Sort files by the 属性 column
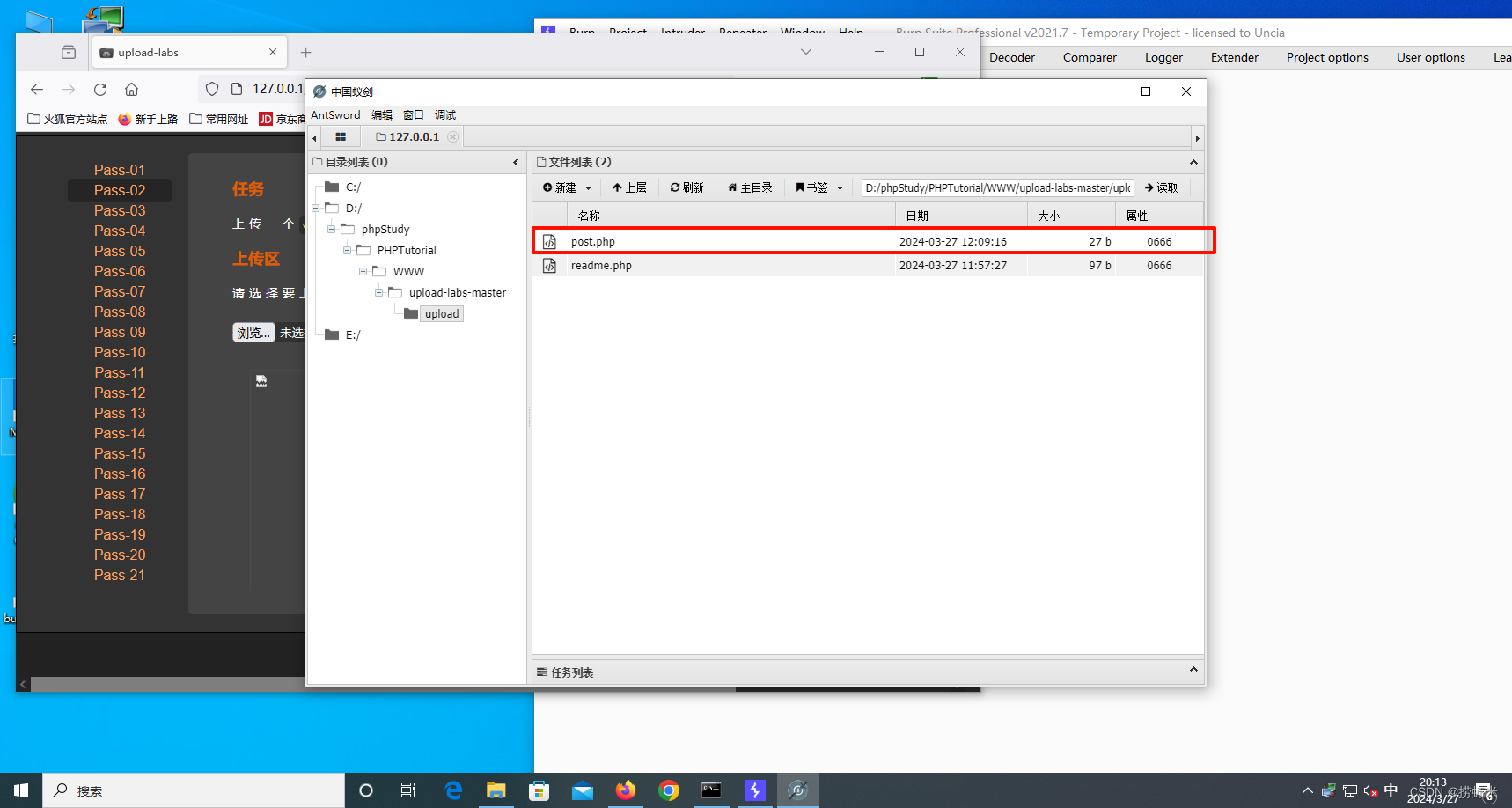The image size is (1512, 808). point(1158,216)
